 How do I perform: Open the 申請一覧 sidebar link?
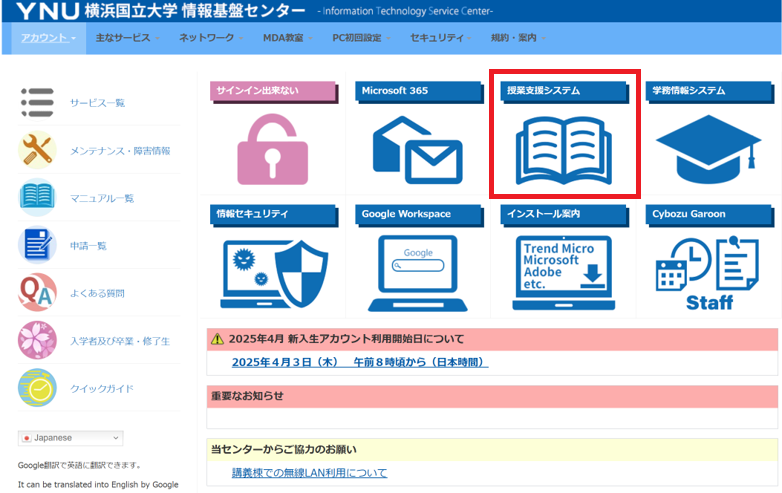(x=88, y=246)
